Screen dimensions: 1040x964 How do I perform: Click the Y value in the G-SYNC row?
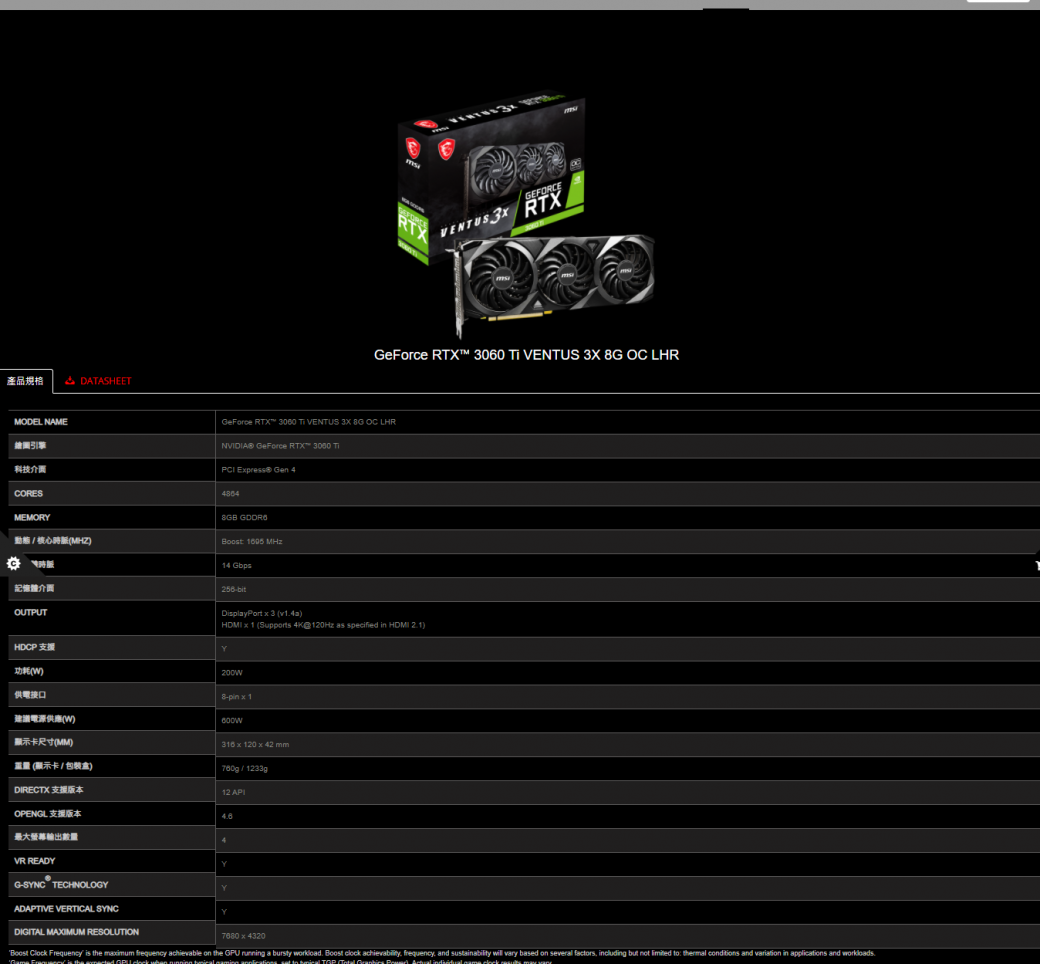click(224, 888)
